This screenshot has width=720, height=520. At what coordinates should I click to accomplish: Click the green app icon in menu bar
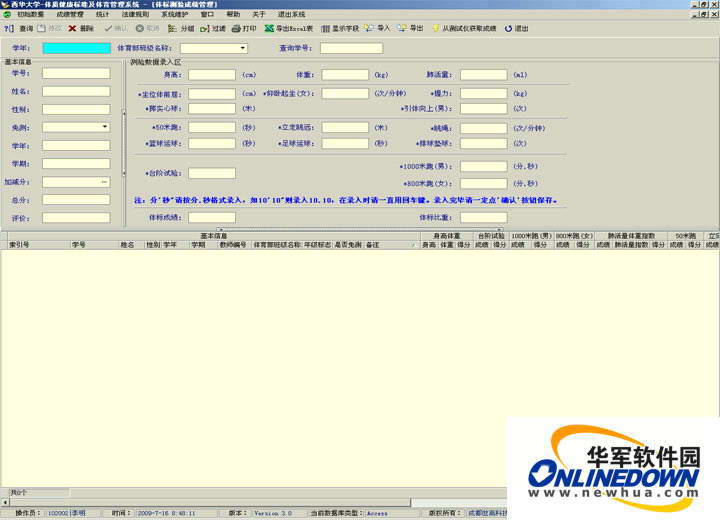(6, 14)
